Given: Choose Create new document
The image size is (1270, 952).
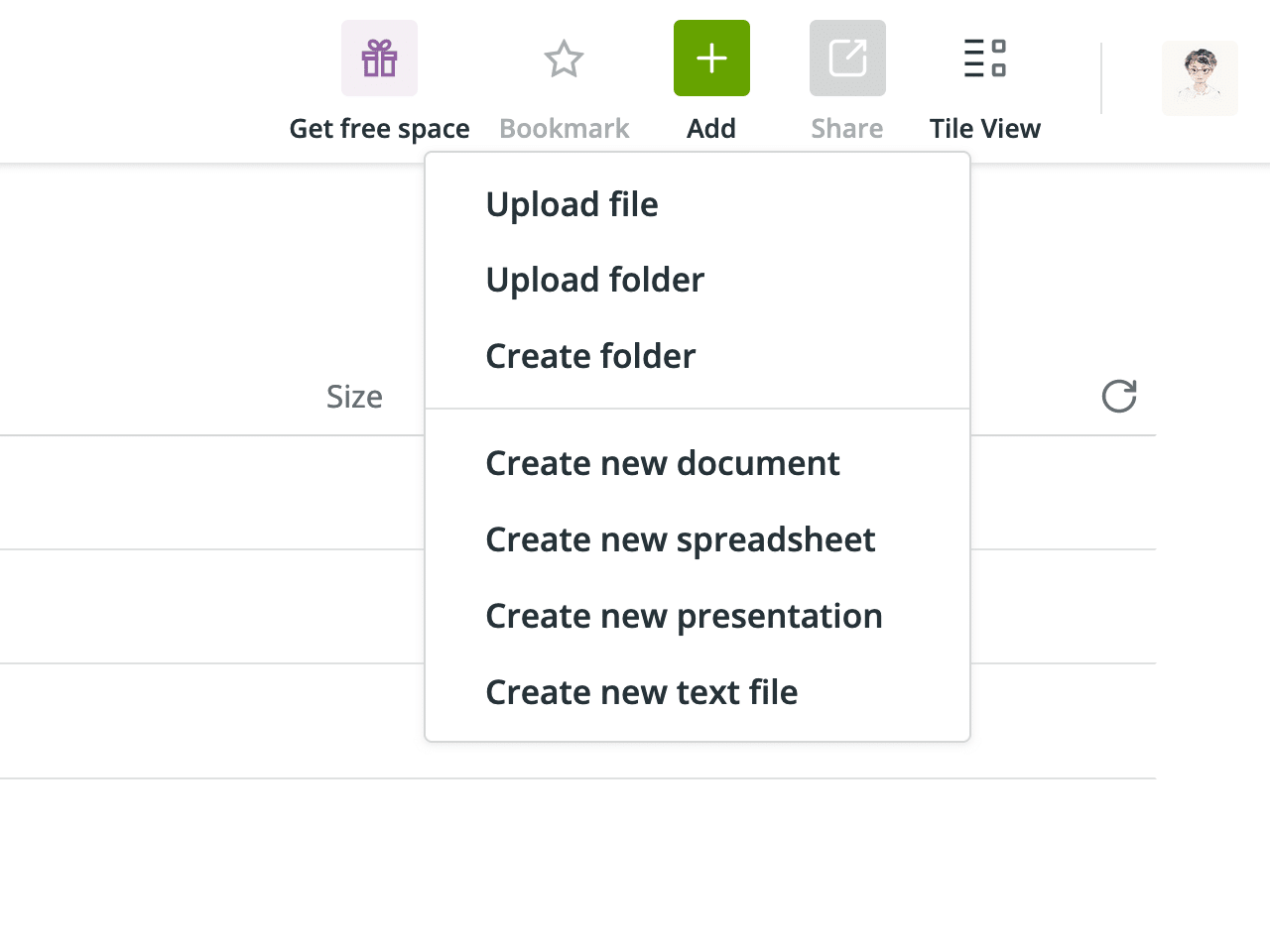Looking at the screenshot, I should [662, 463].
